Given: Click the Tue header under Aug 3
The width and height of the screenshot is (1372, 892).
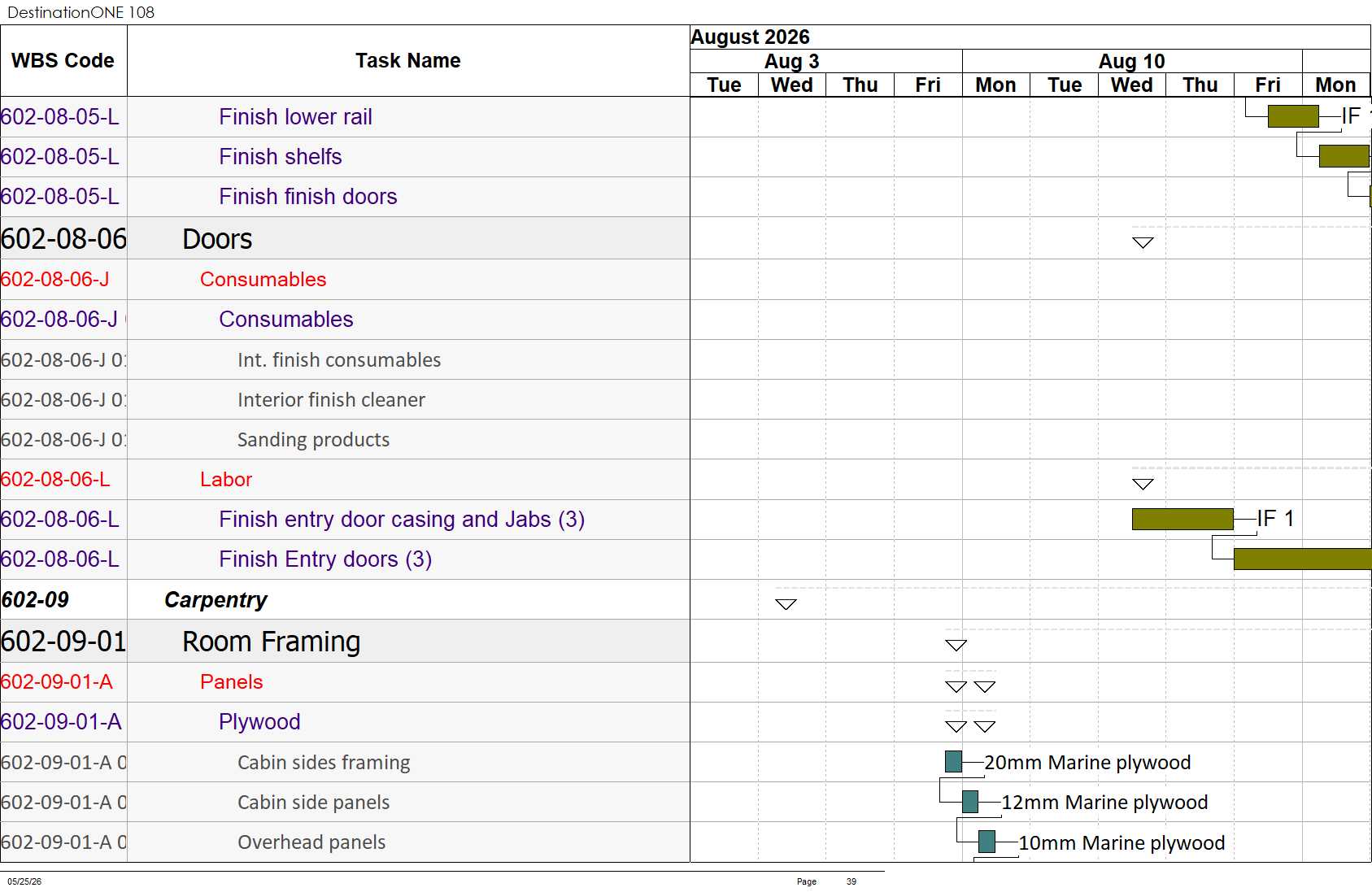Looking at the screenshot, I should tap(724, 85).
